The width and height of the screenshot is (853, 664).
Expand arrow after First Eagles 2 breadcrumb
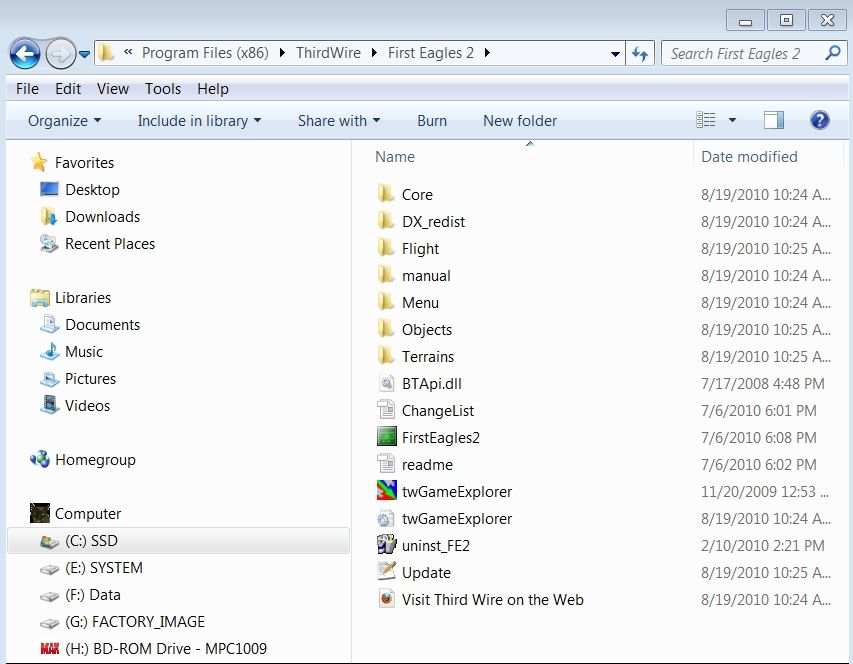click(x=487, y=53)
